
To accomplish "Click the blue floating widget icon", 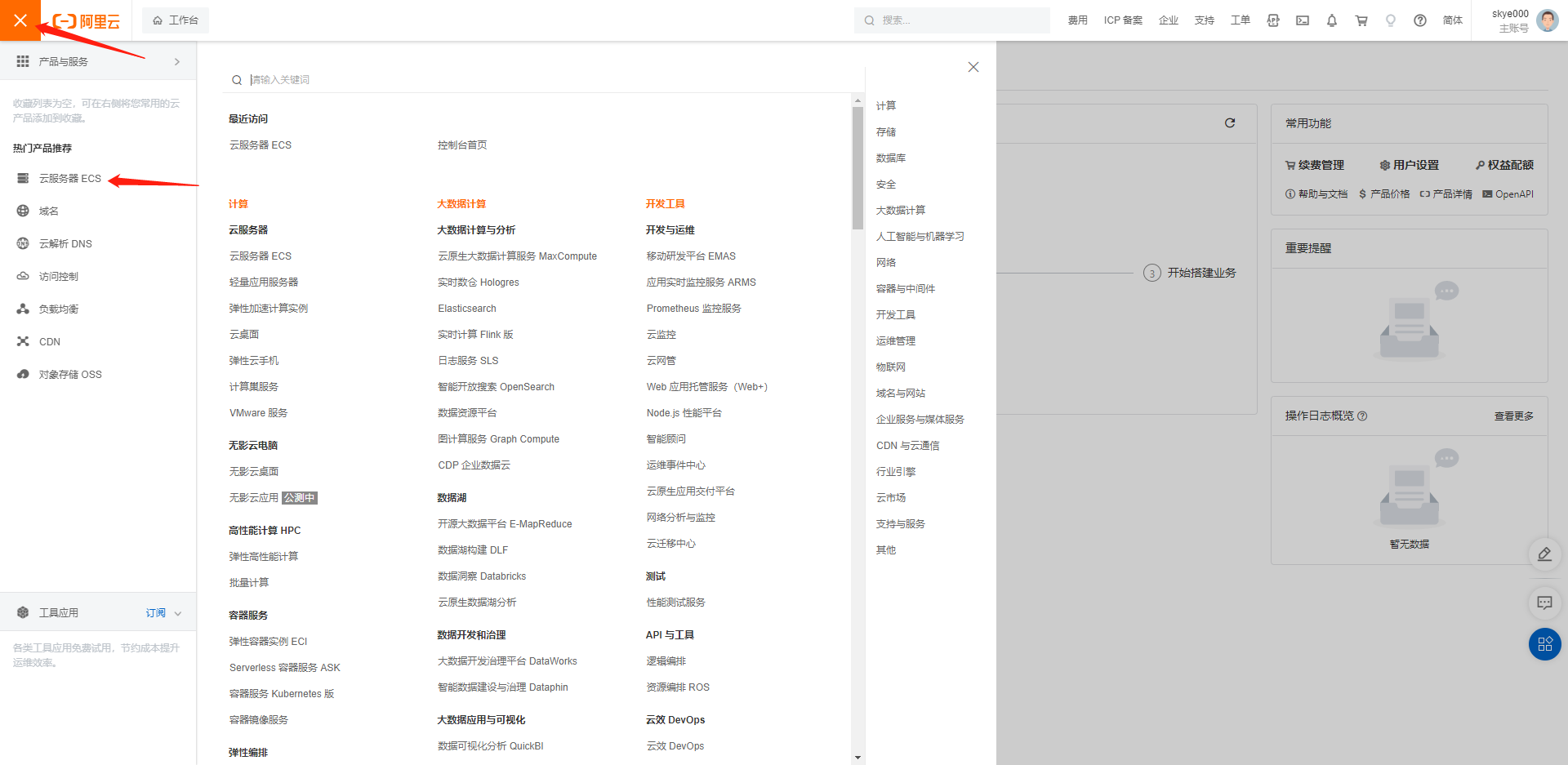I will (1544, 644).
